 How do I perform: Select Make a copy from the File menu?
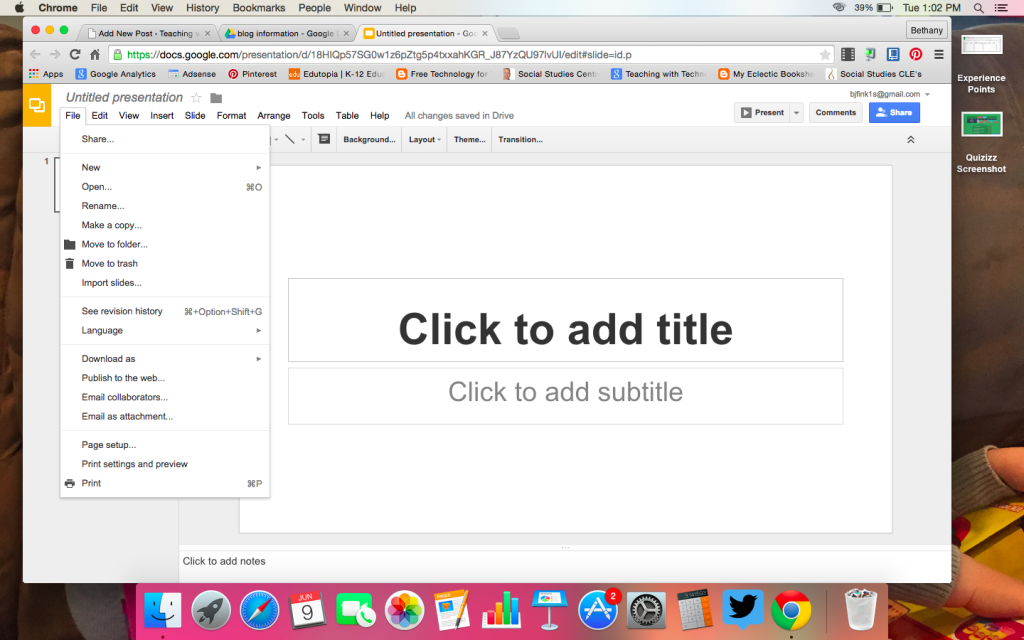(x=110, y=225)
